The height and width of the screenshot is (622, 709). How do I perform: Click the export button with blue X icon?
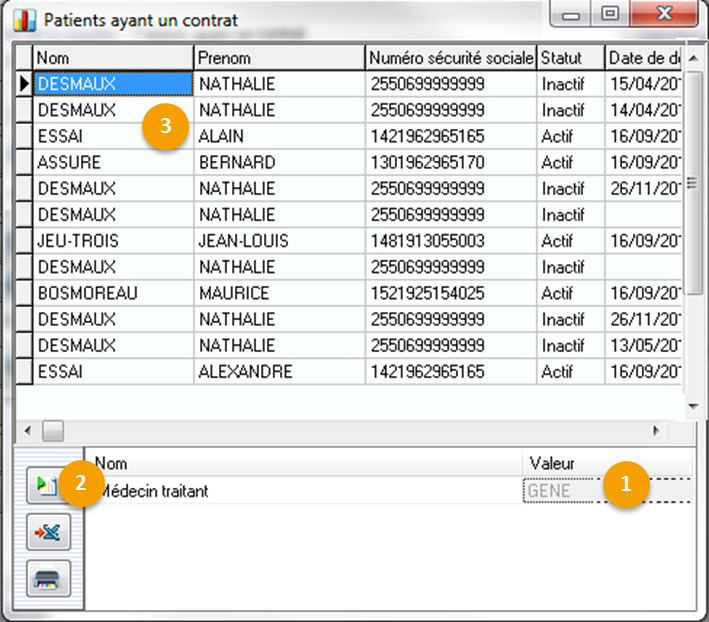(x=48, y=533)
